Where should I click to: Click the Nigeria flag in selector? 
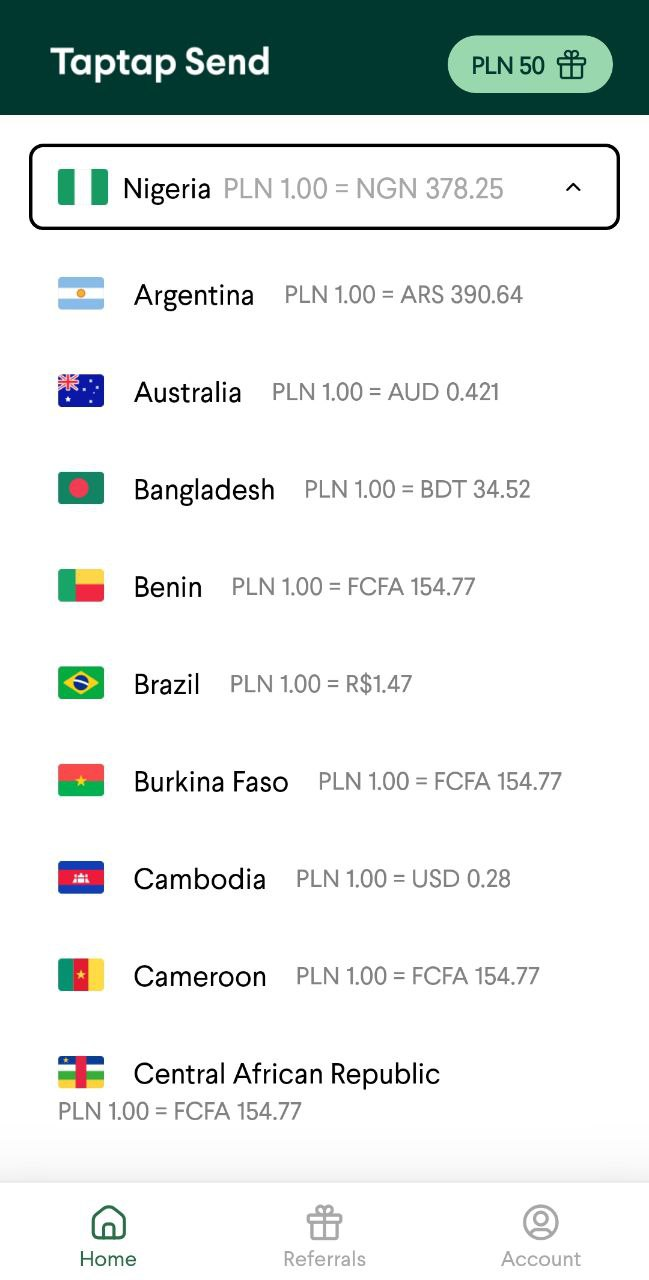click(83, 187)
